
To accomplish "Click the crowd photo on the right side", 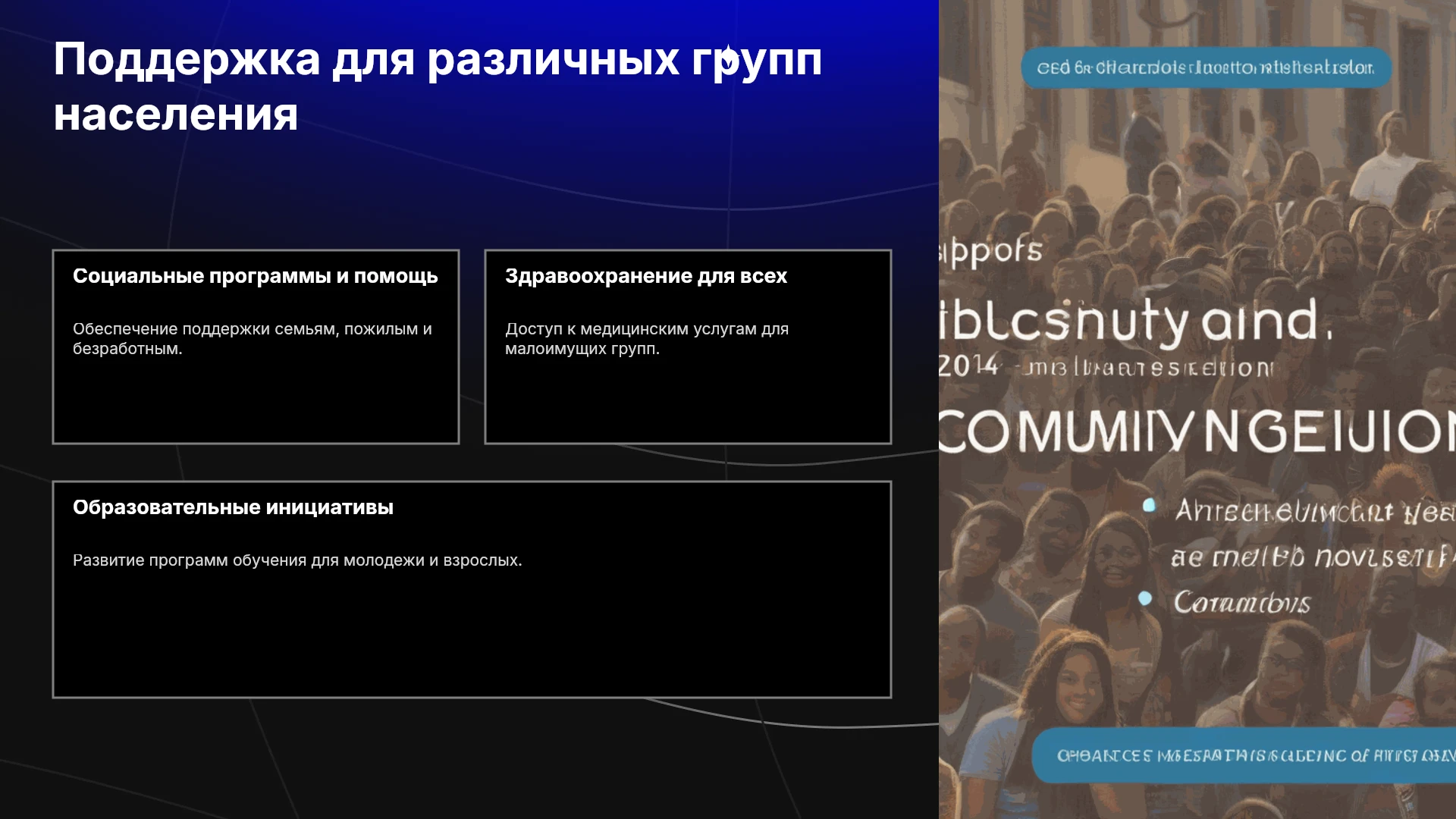I will tap(1197, 409).
